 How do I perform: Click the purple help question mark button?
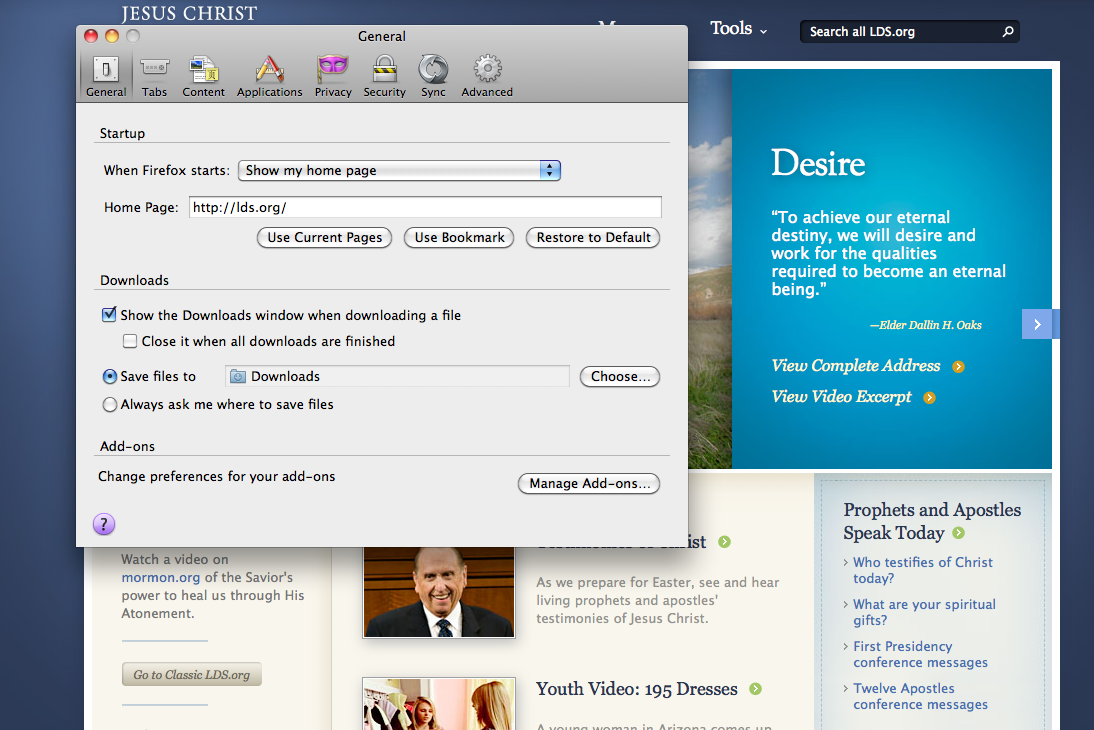pyautogui.click(x=104, y=524)
